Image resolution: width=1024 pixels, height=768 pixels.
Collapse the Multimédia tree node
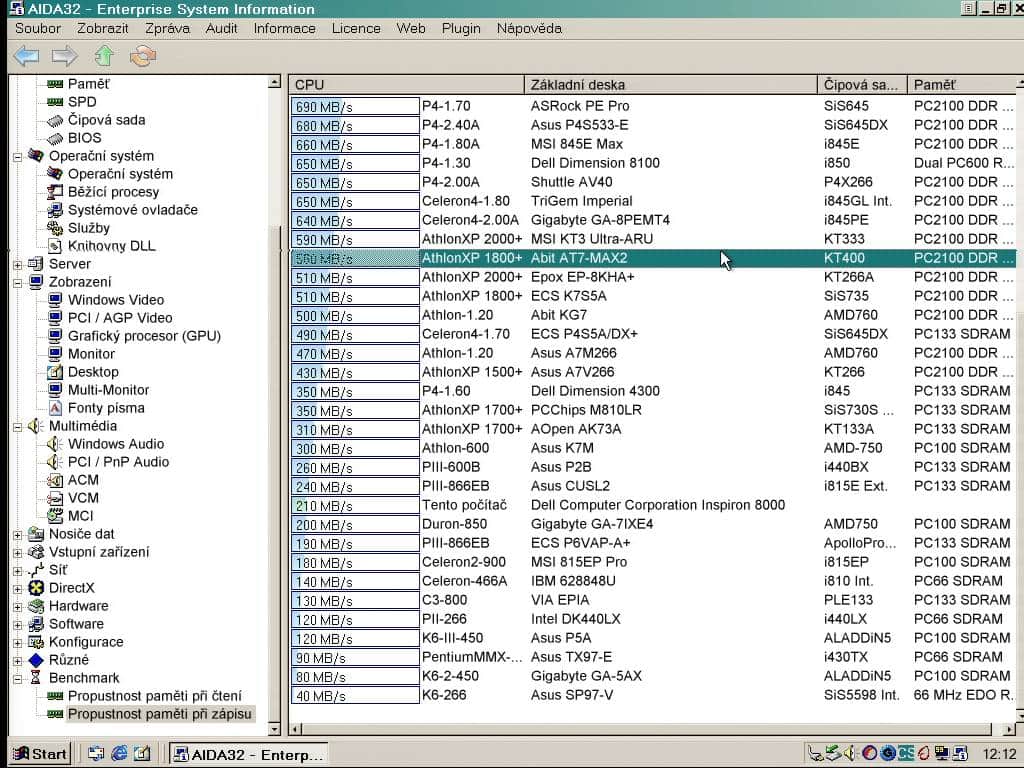[18, 426]
